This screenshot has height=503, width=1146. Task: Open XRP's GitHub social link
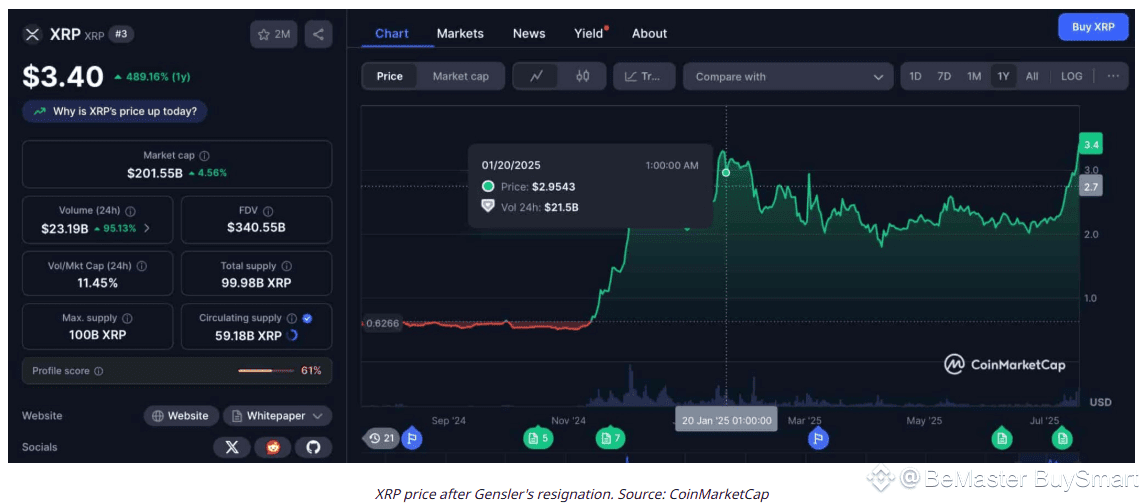(x=314, y=447)
